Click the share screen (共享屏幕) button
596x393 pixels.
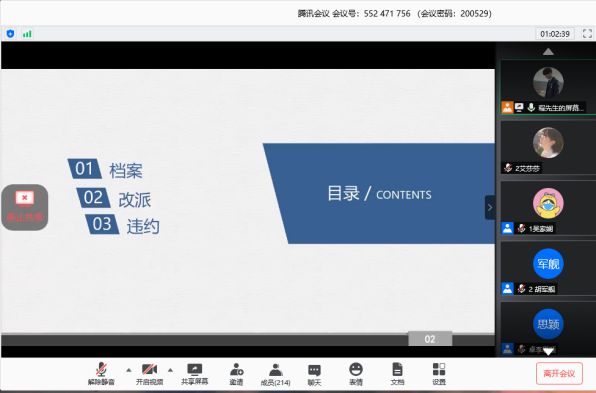(x=195, y=374)
